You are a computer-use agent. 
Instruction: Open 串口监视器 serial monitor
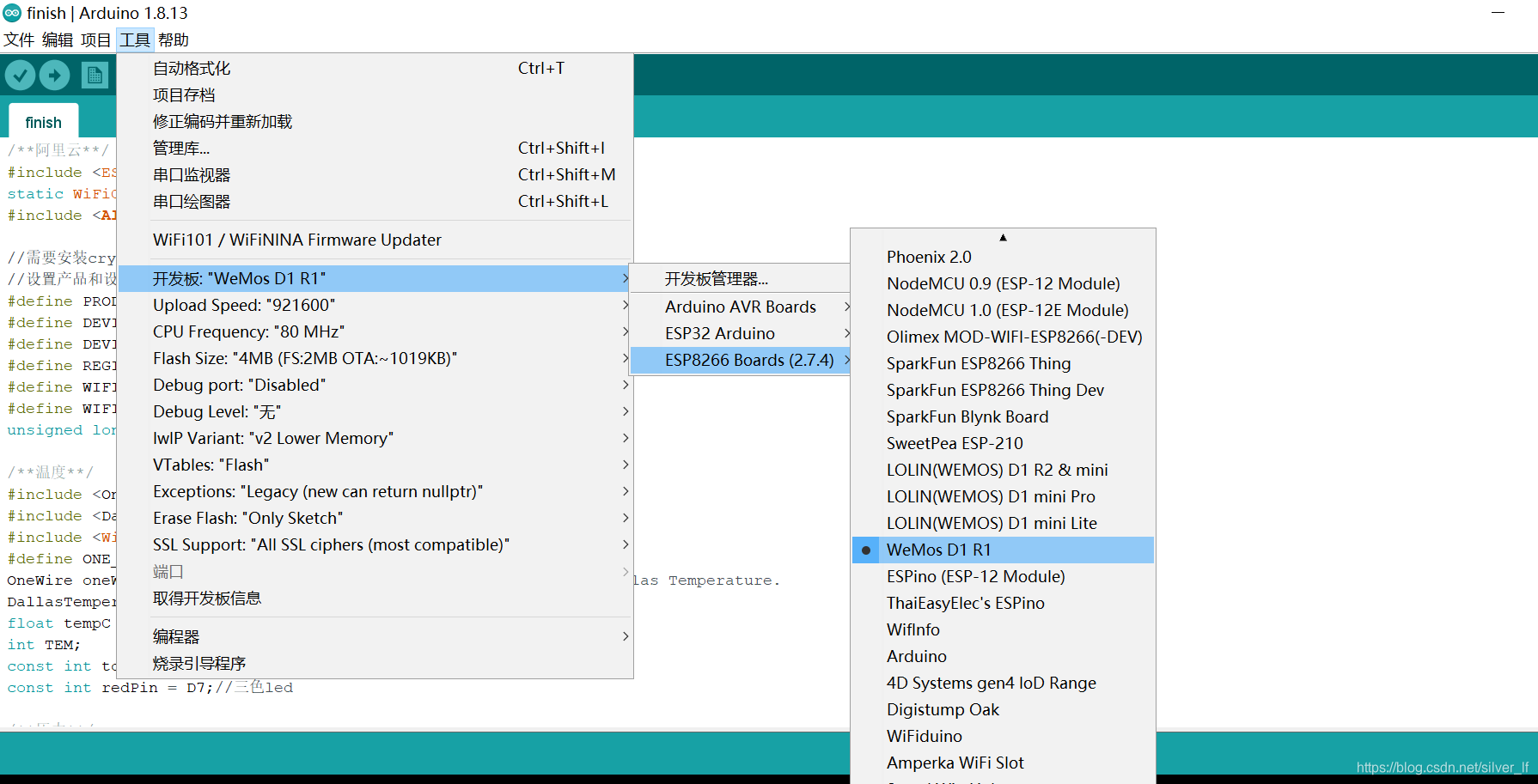click(x=375, y=174)
